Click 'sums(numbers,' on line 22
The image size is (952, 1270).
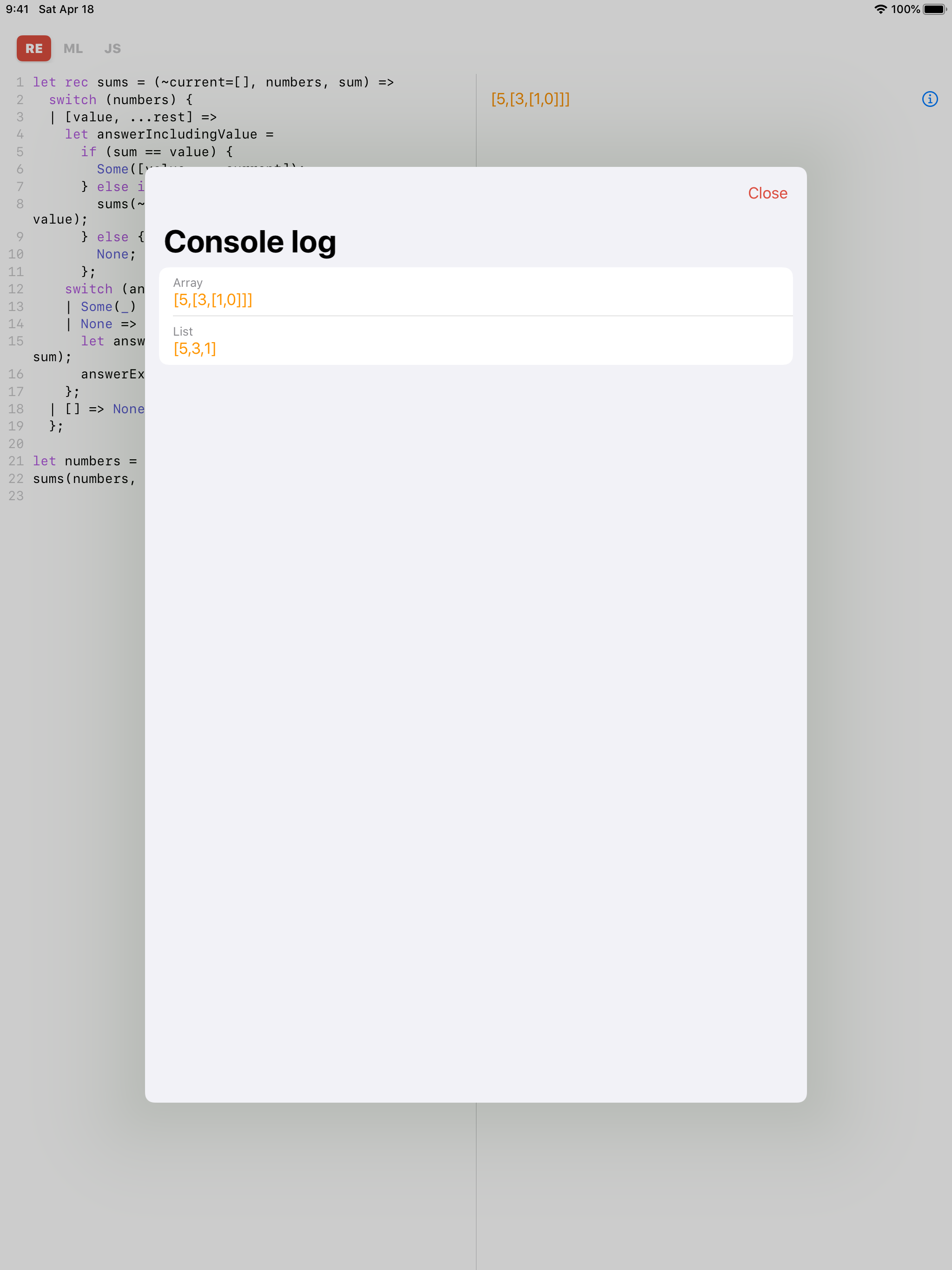coord(83,478)
